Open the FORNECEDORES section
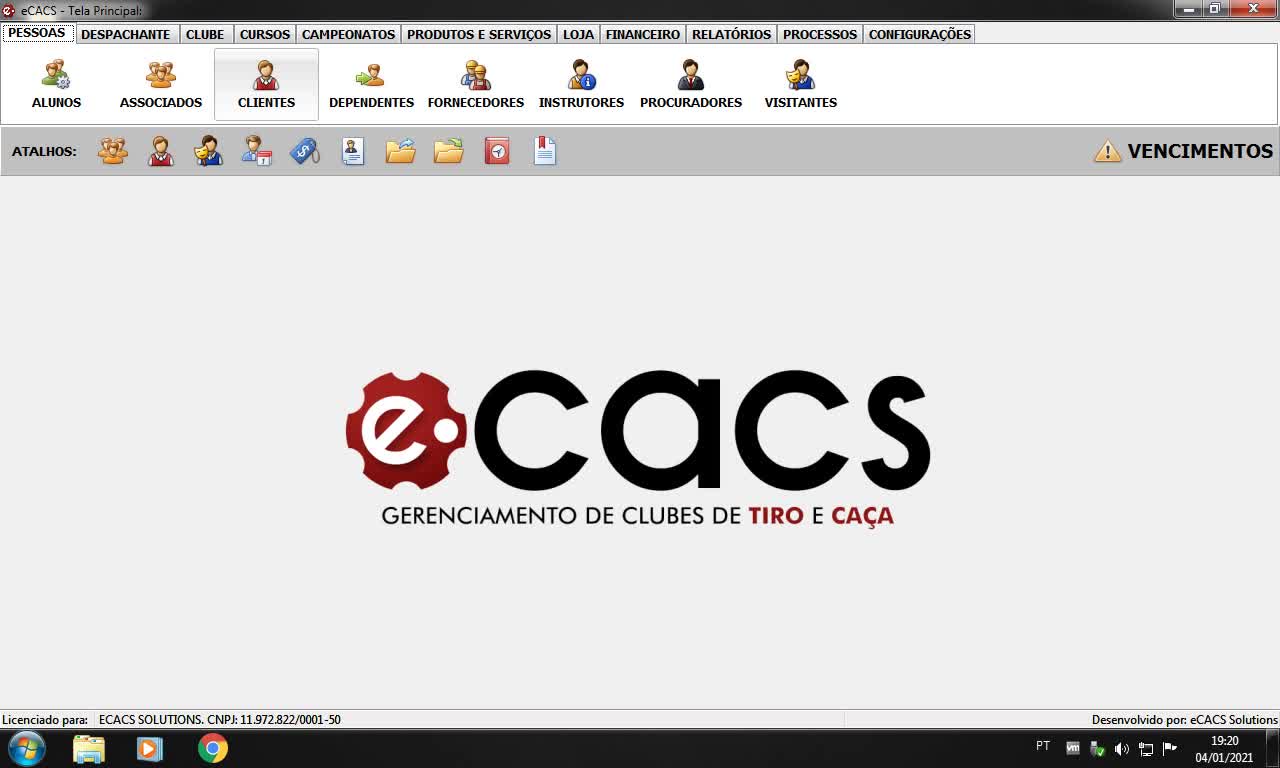Image resolution: width=1280 pixels, height=768 pixels. 476,85
